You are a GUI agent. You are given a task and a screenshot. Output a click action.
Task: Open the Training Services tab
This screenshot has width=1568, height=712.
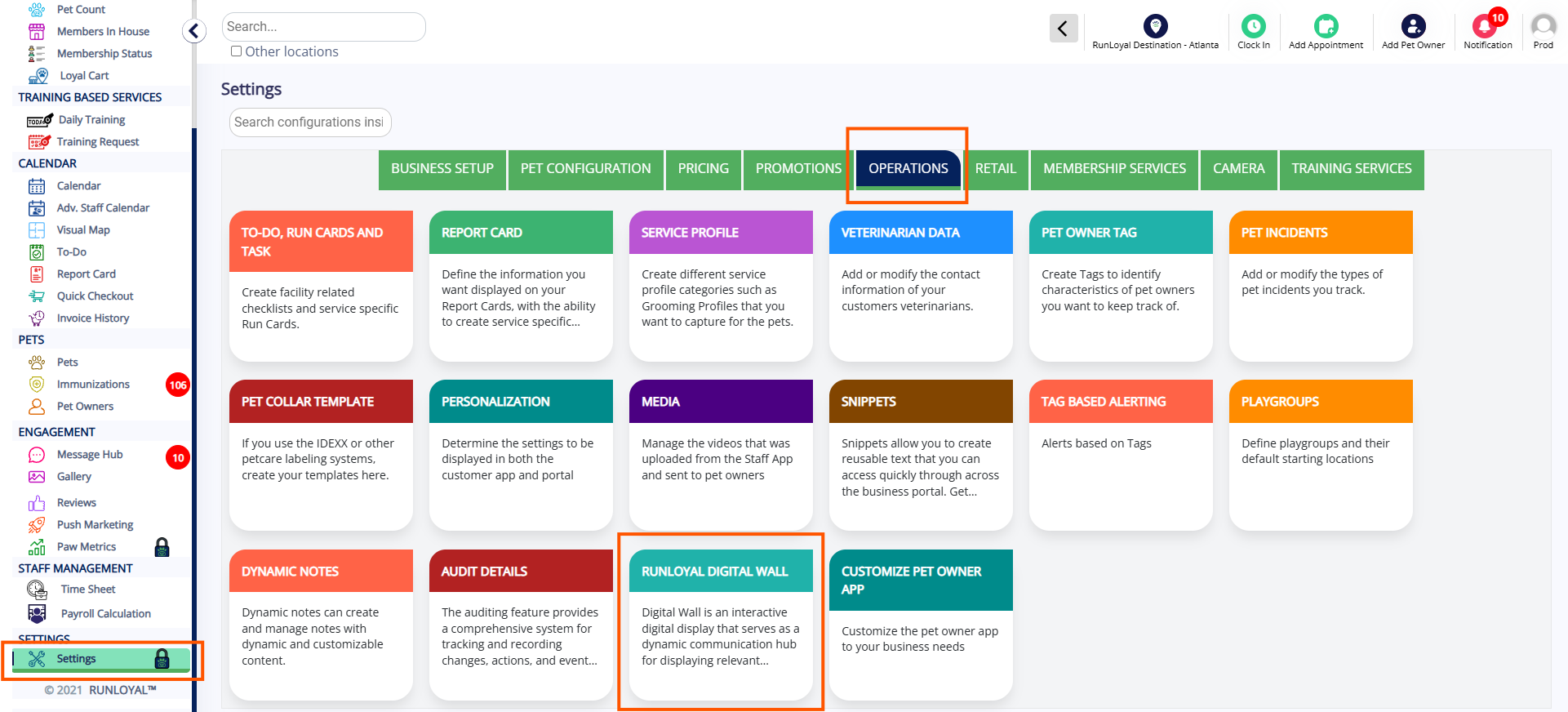[x=1352, y=170]
